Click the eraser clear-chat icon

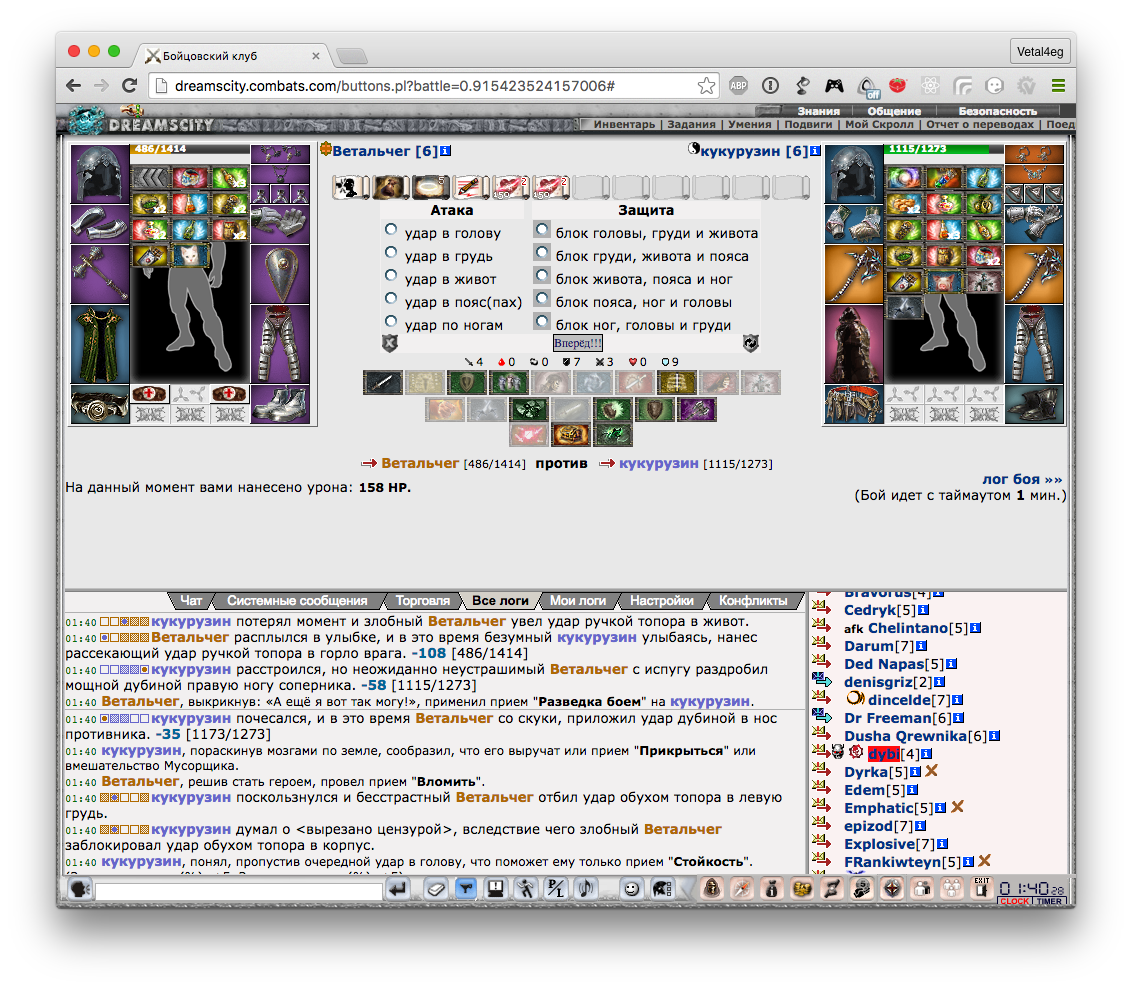(x=436, y=889)
